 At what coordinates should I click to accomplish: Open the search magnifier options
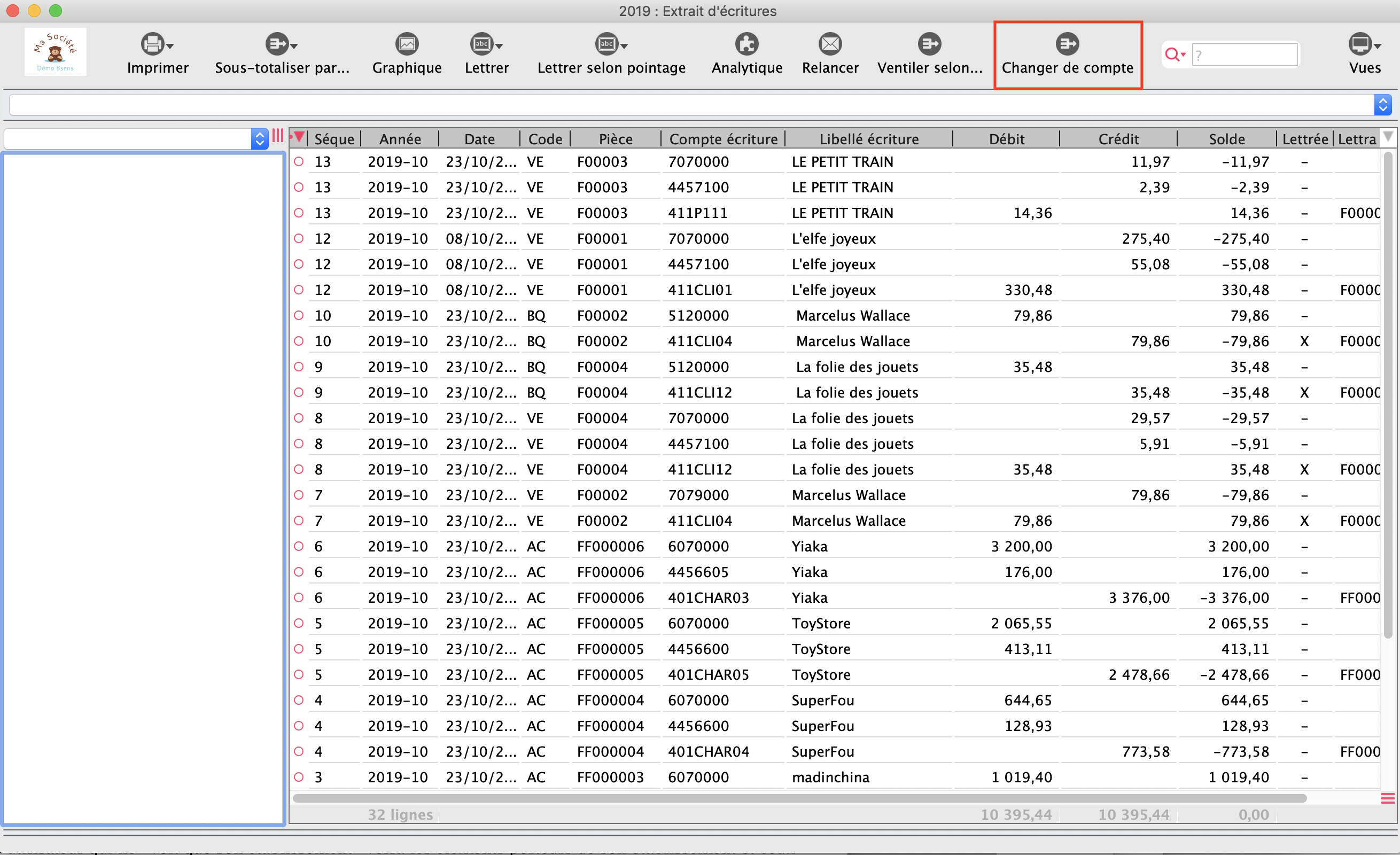point(1175,55)
